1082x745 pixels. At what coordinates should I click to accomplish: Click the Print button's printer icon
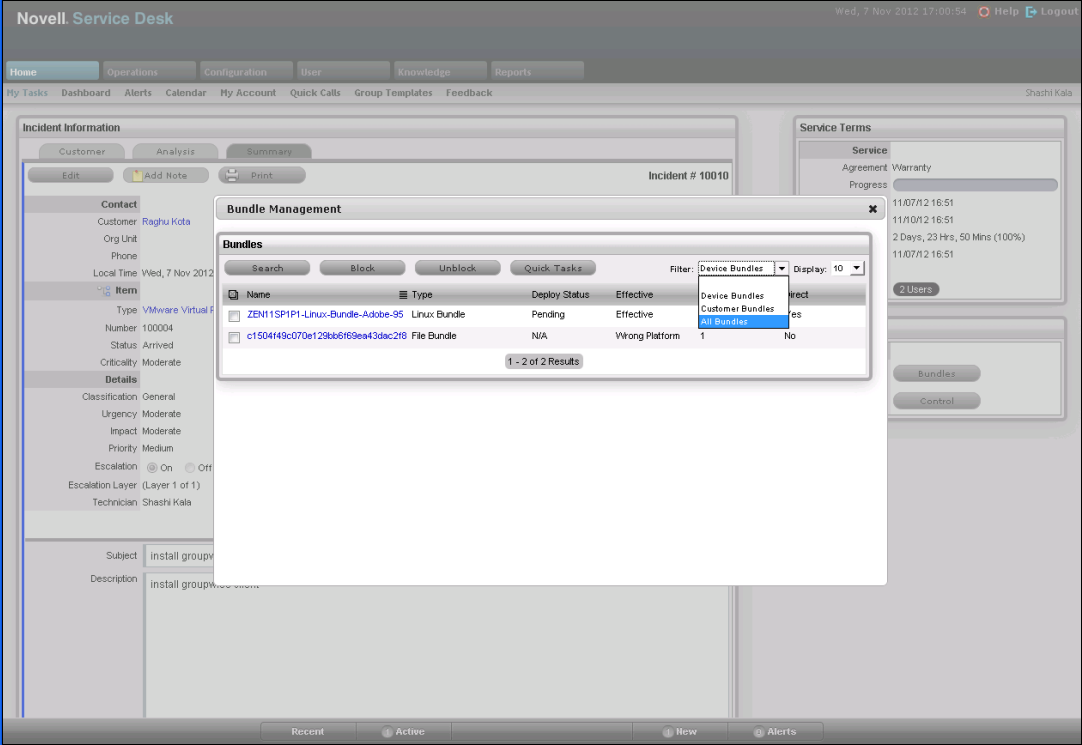pyautogui.click(x=231, y=175)
